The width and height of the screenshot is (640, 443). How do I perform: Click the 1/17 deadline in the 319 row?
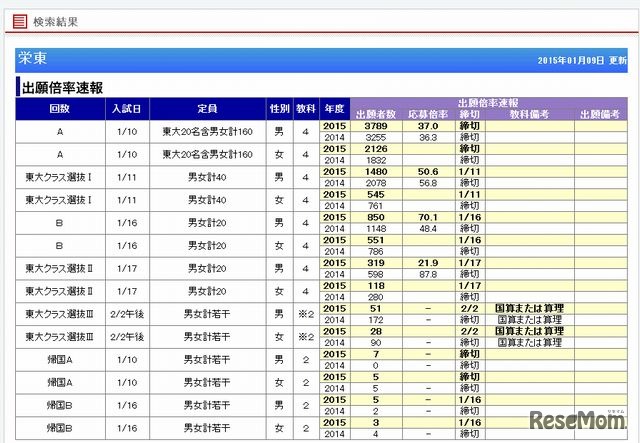469,263
